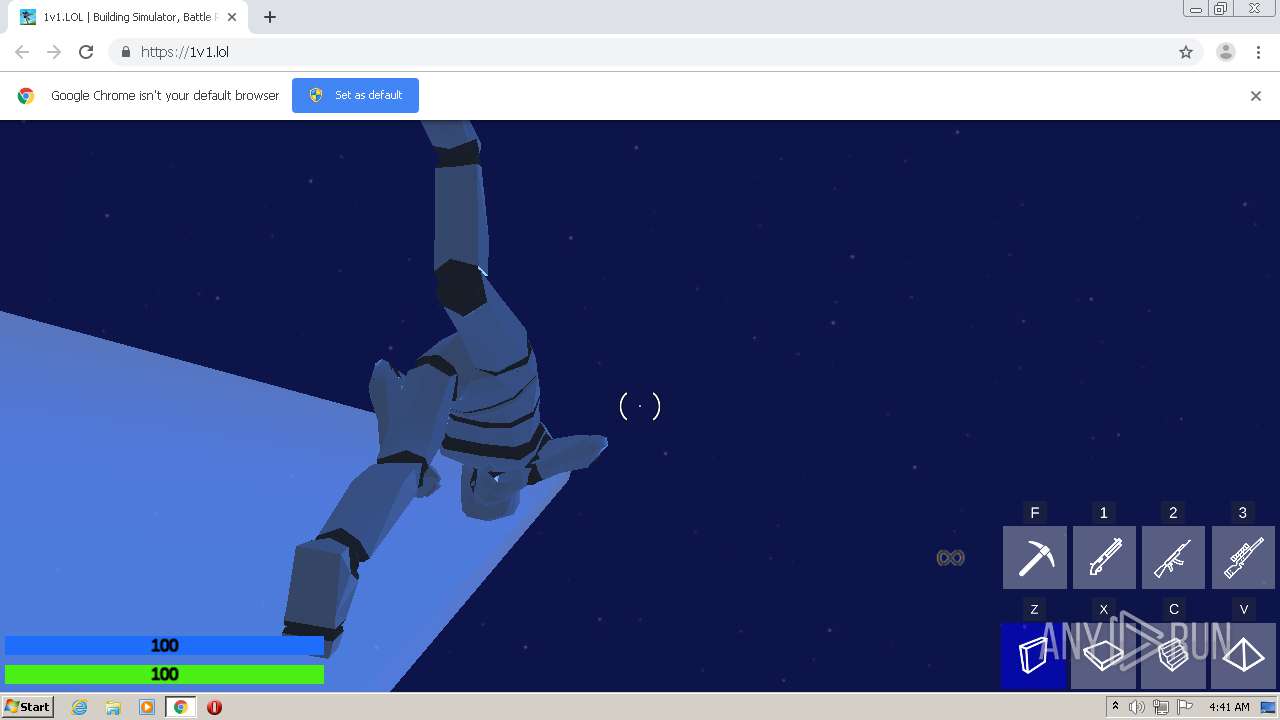Reload the 1v1.lol page

[86, 52]
